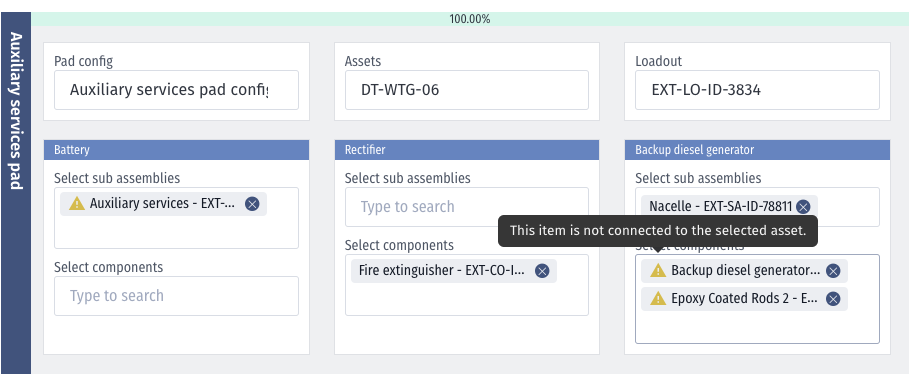Select the Battery section header
This screenshot has width=920, height=374.
tap(176, 150)
